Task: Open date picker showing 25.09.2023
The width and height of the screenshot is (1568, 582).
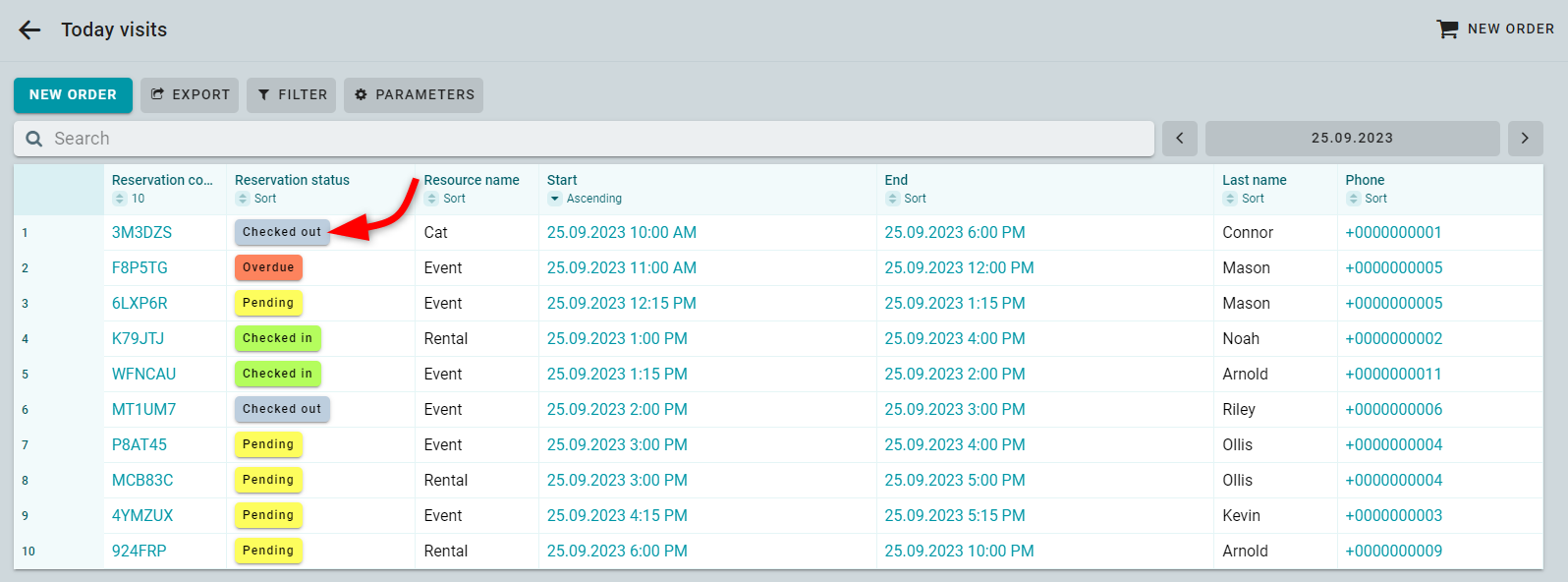Action: tap(1352, 139)
